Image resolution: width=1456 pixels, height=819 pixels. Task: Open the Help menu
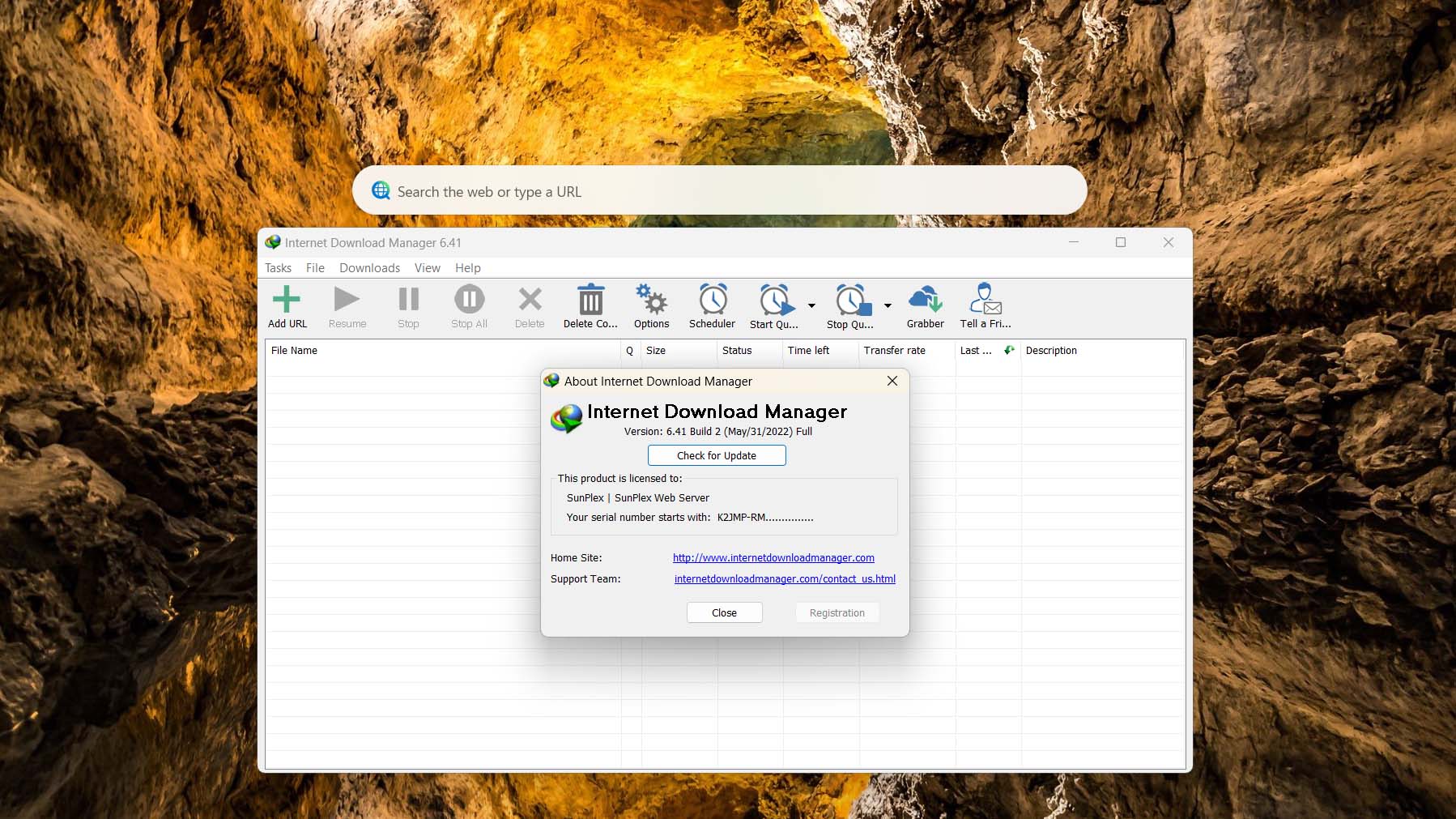467,268
